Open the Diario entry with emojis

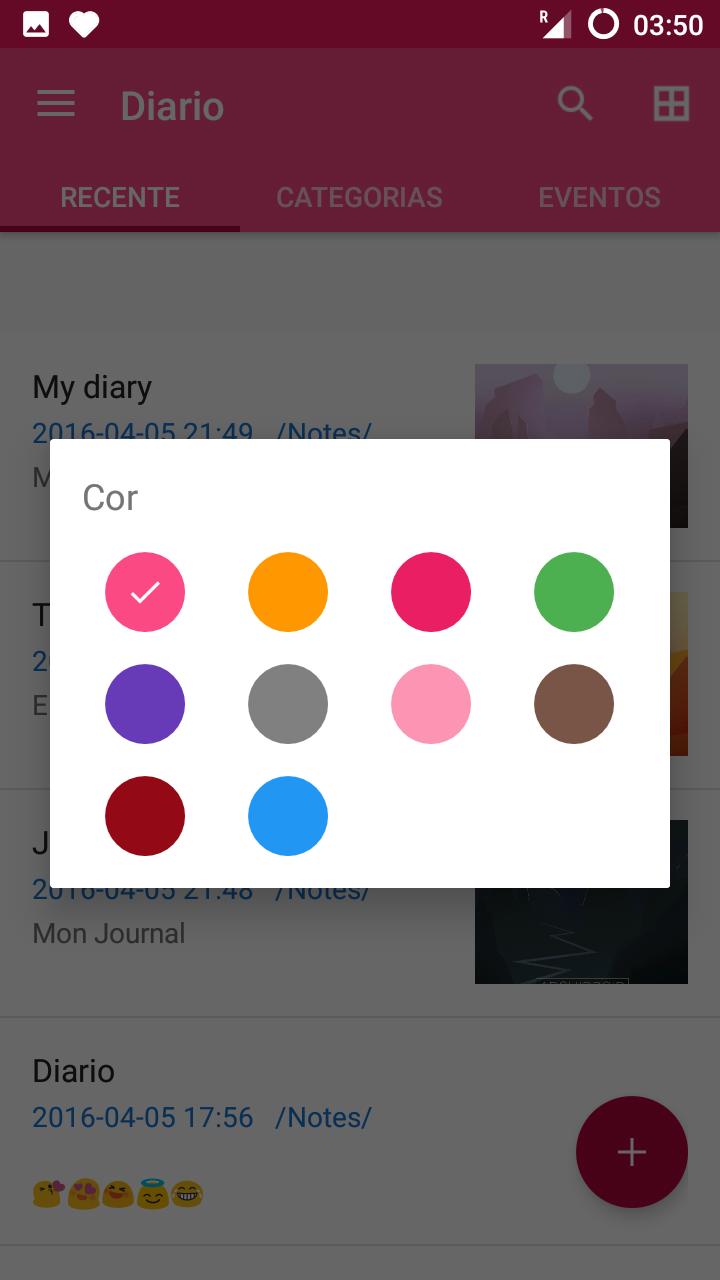tap(360, 1132)
